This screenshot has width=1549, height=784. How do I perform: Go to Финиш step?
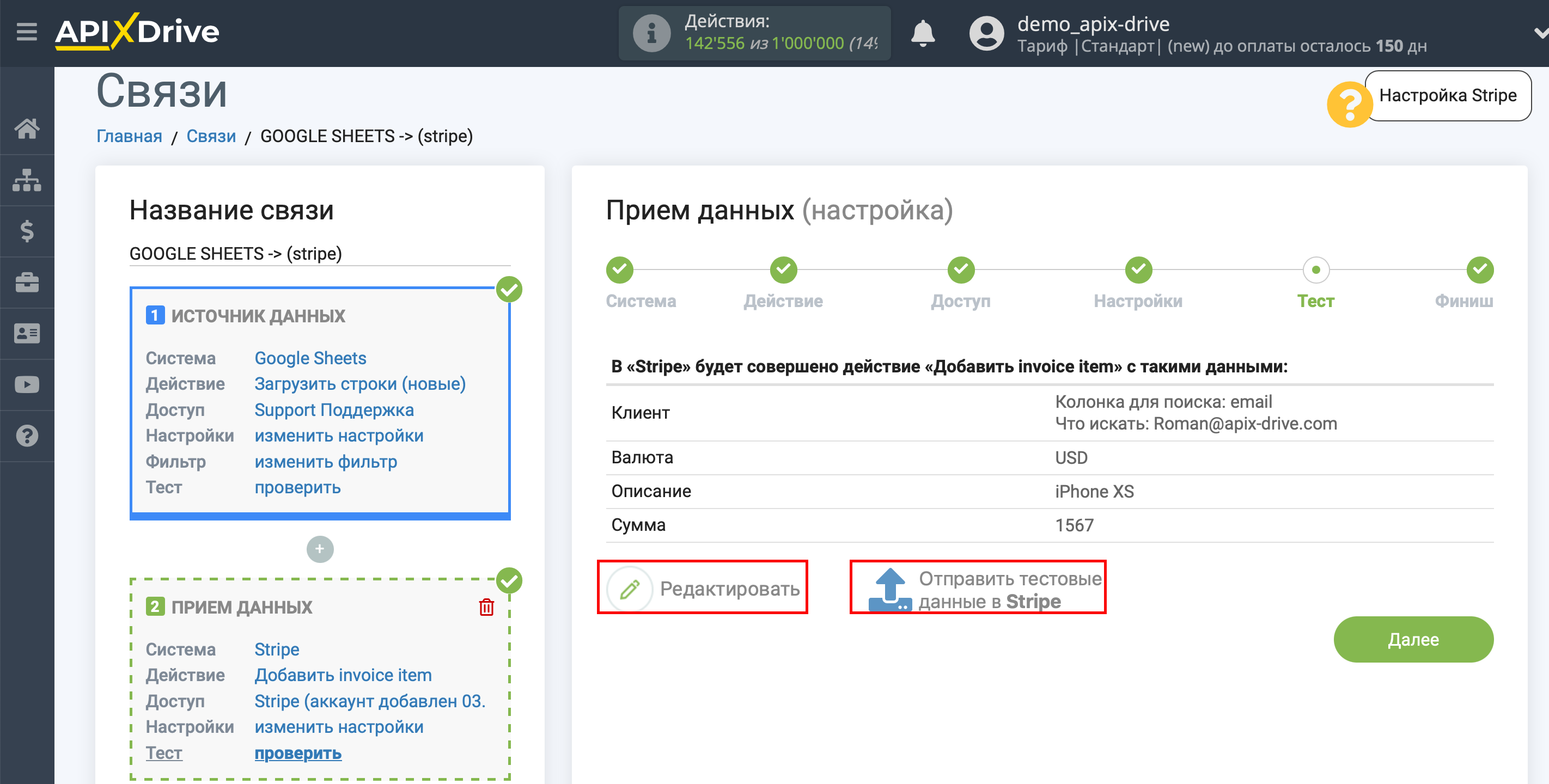(x=1479, y=270)
